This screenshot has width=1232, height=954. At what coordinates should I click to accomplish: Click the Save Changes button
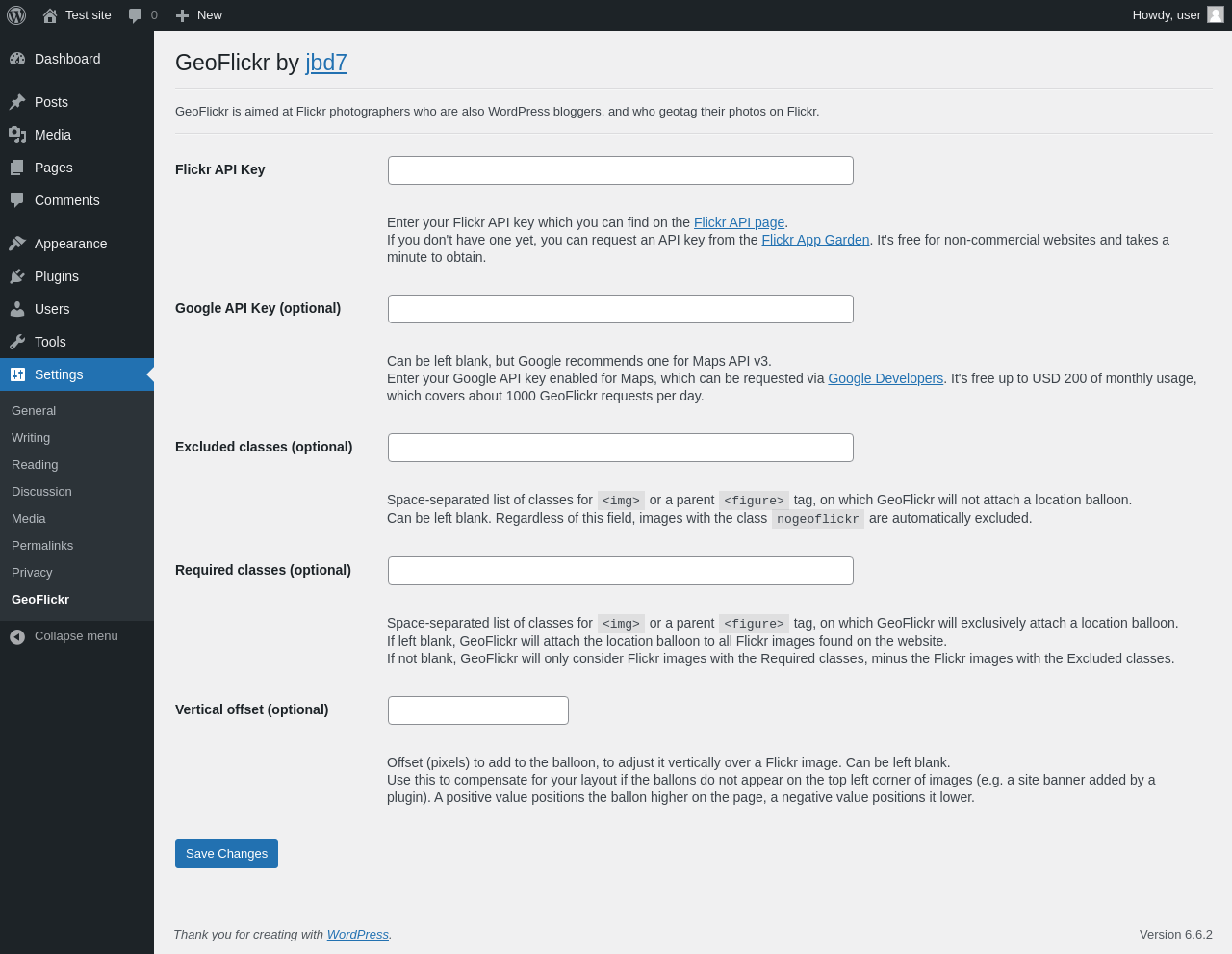click(x=226, y=854)
